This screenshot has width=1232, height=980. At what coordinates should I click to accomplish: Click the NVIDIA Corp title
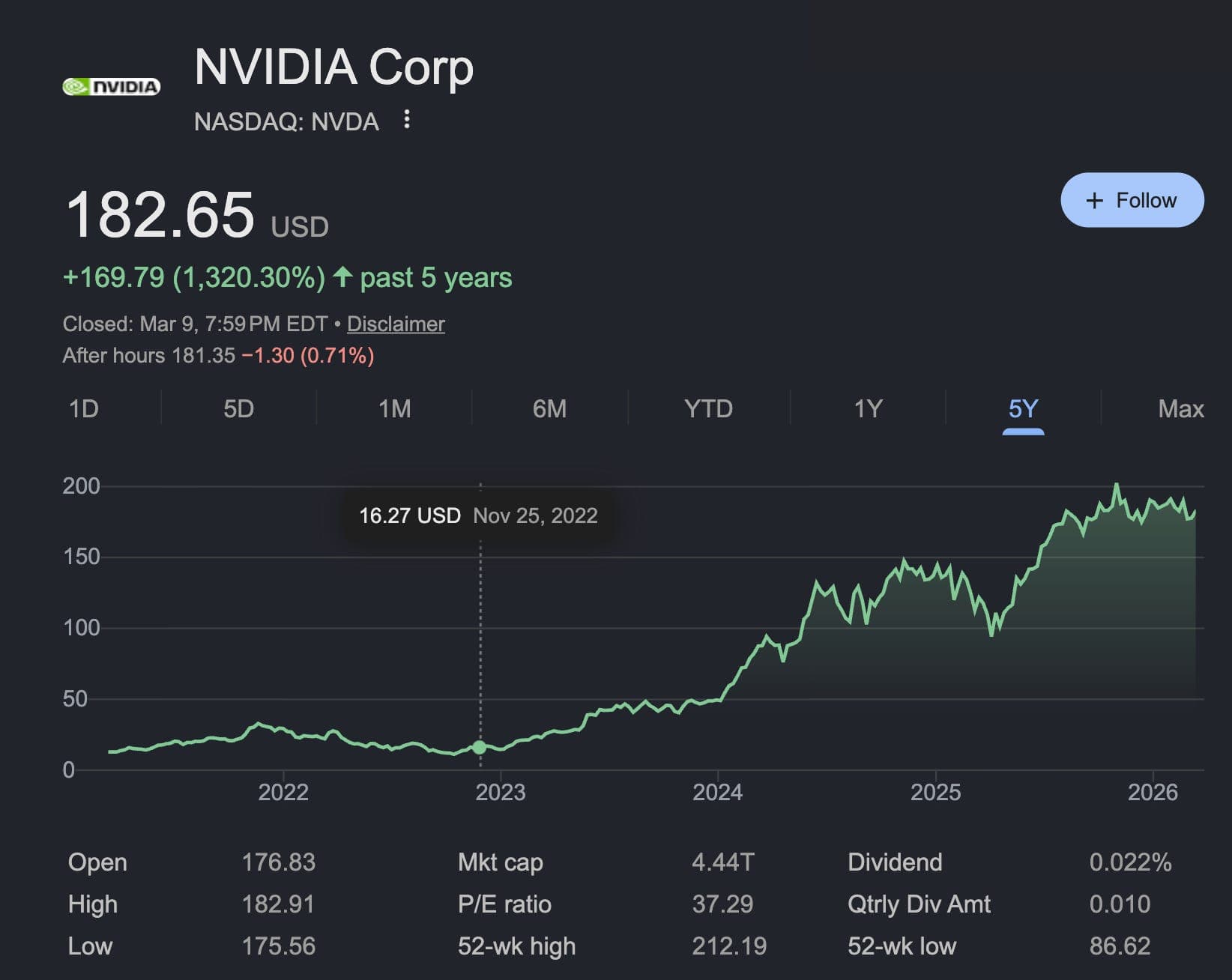tap(333, 67)
